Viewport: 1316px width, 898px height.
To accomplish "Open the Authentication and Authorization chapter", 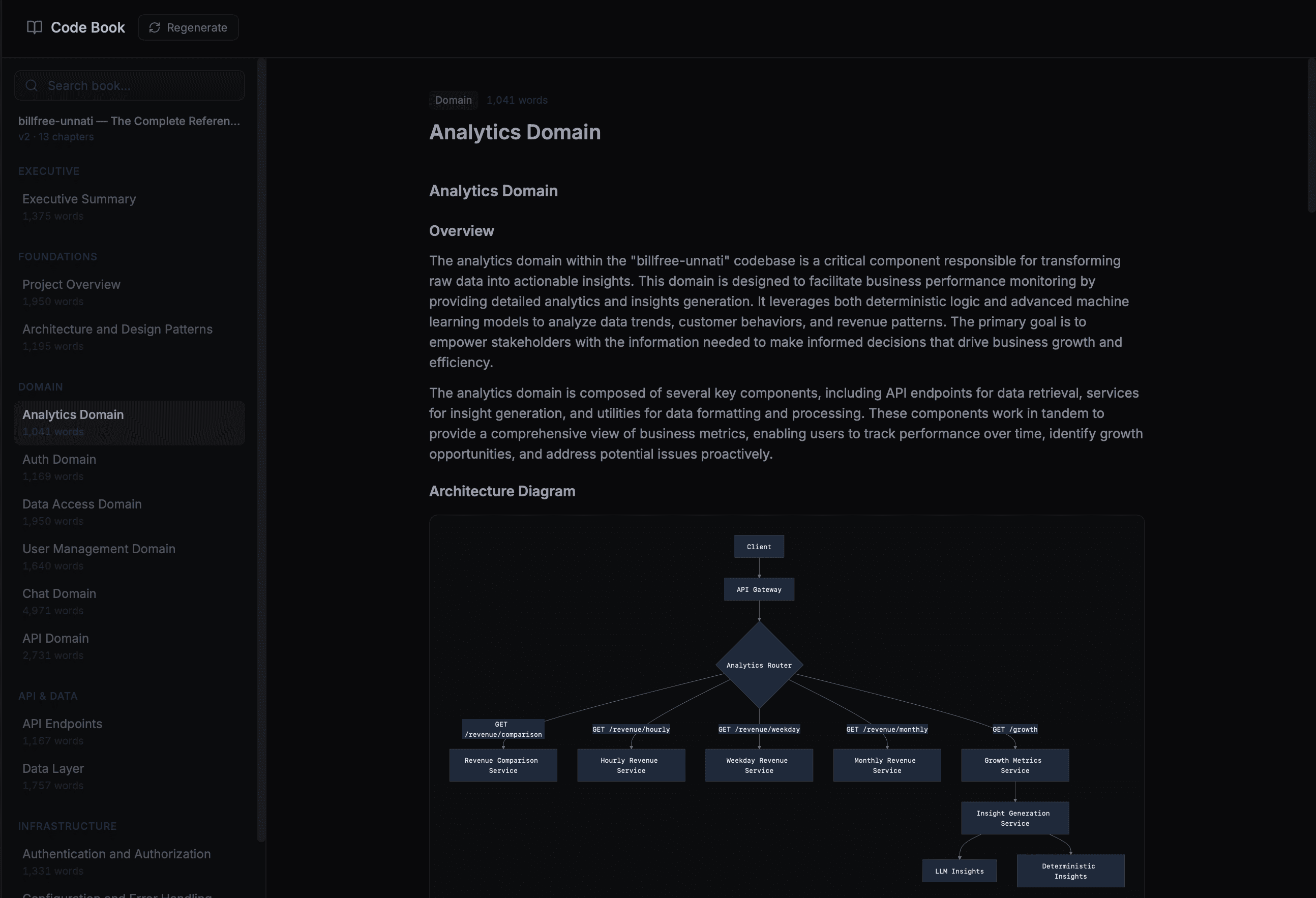I will pyautogui.click(x=116, y=854).
